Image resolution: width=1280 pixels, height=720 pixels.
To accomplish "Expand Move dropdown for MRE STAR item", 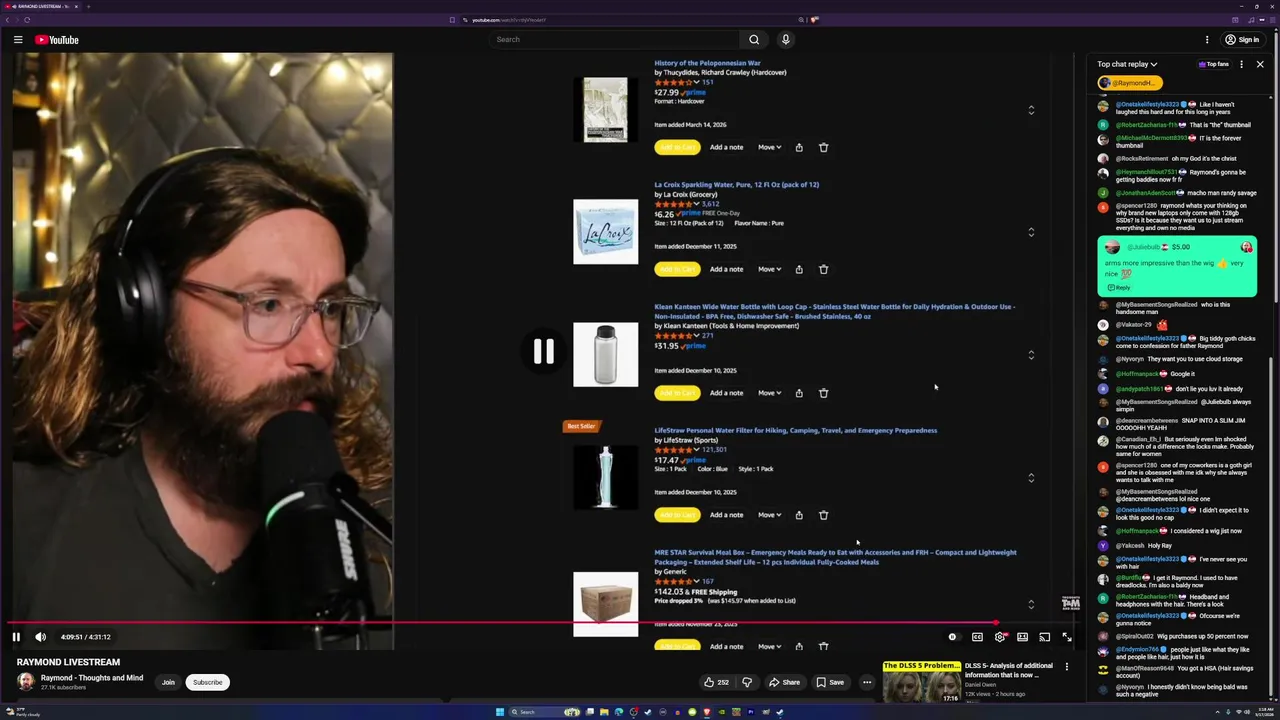I will 769,647.
